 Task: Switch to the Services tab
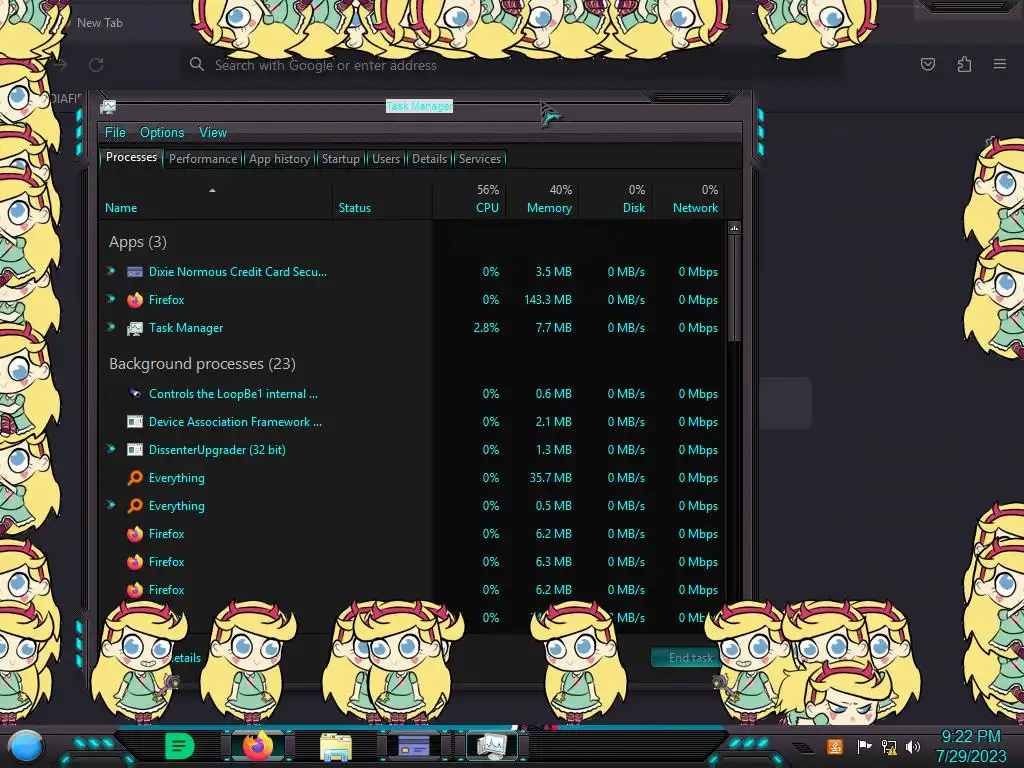pos(479,159)
